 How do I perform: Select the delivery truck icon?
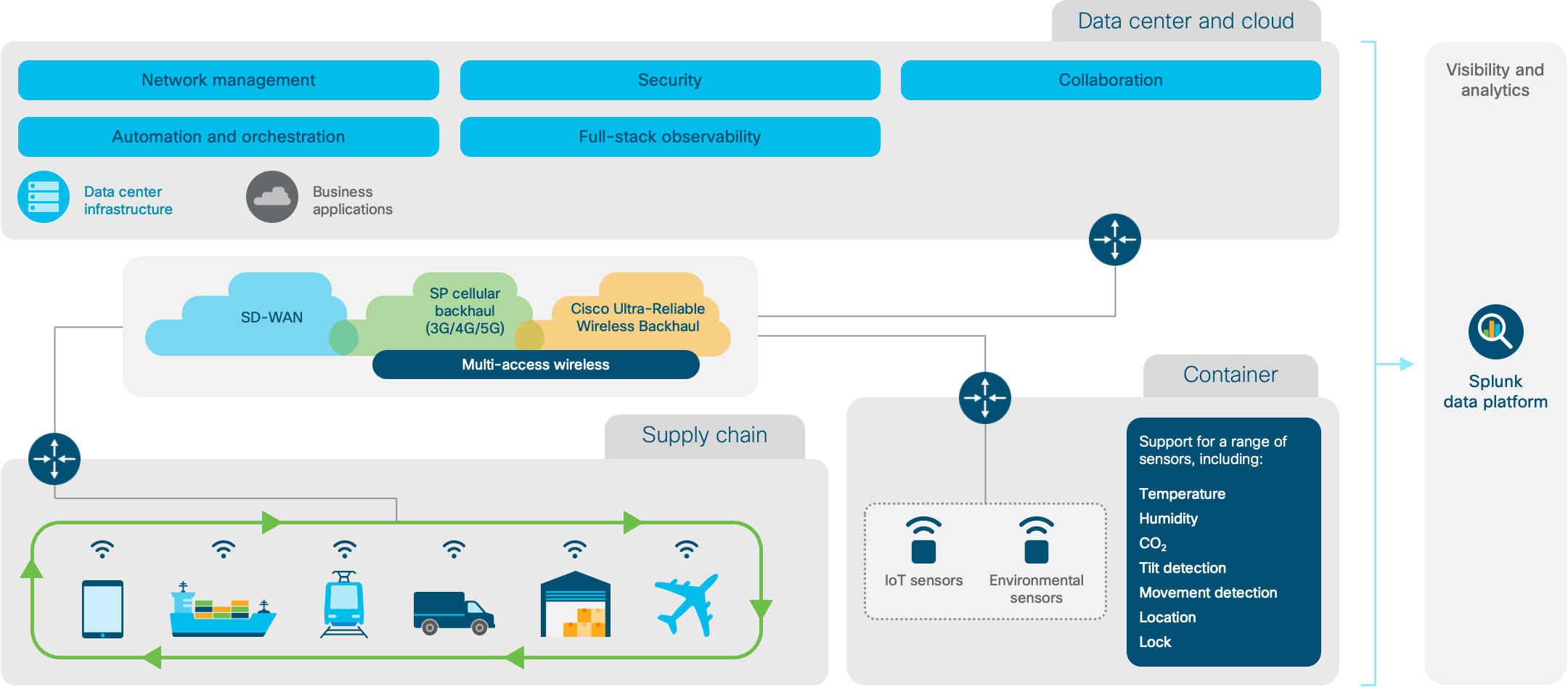pyautogui.click(x=454, y=613)
